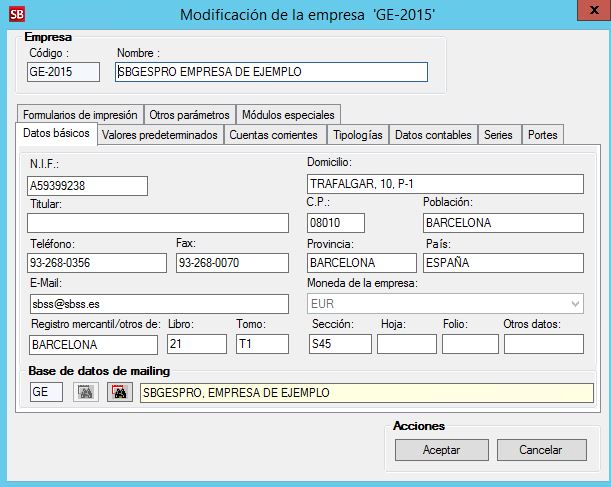Focus the empty Titular text field

[158, 223]
